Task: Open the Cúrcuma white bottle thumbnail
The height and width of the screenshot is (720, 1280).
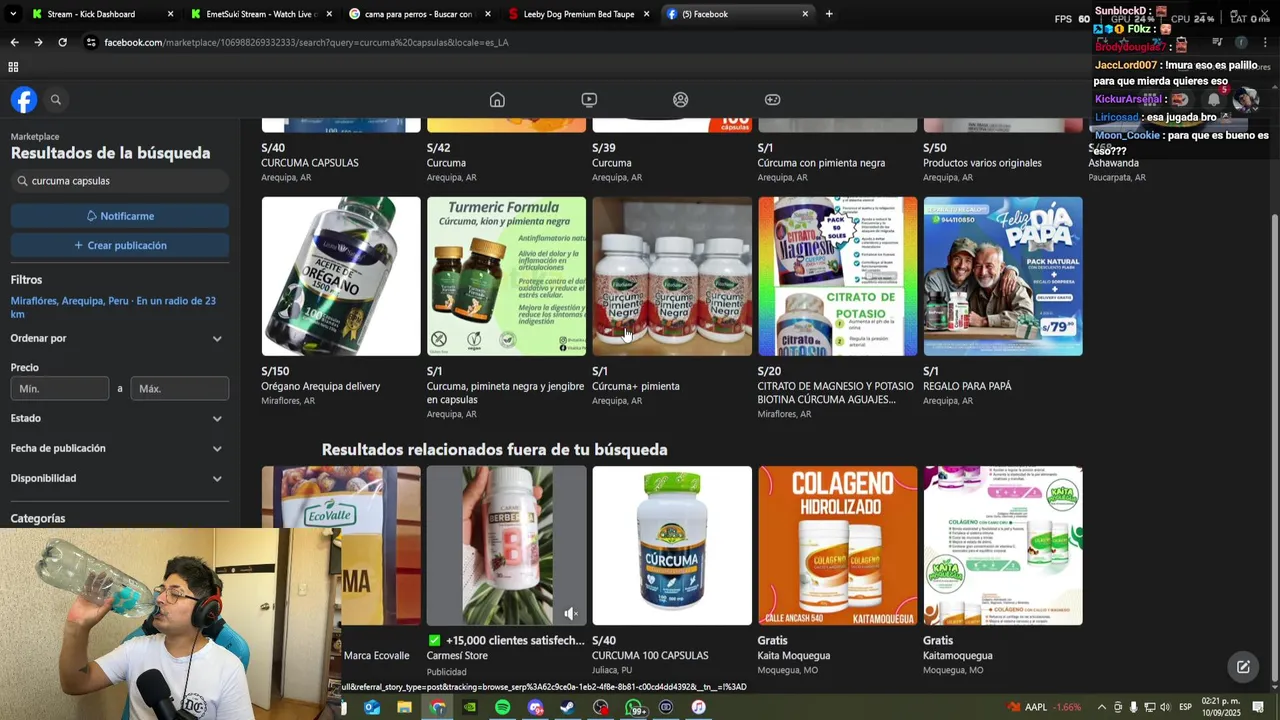Action: [672, 545]
